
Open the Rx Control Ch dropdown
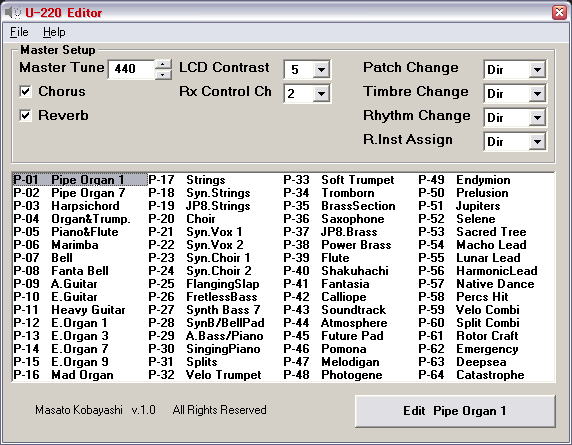click(321, 94)
